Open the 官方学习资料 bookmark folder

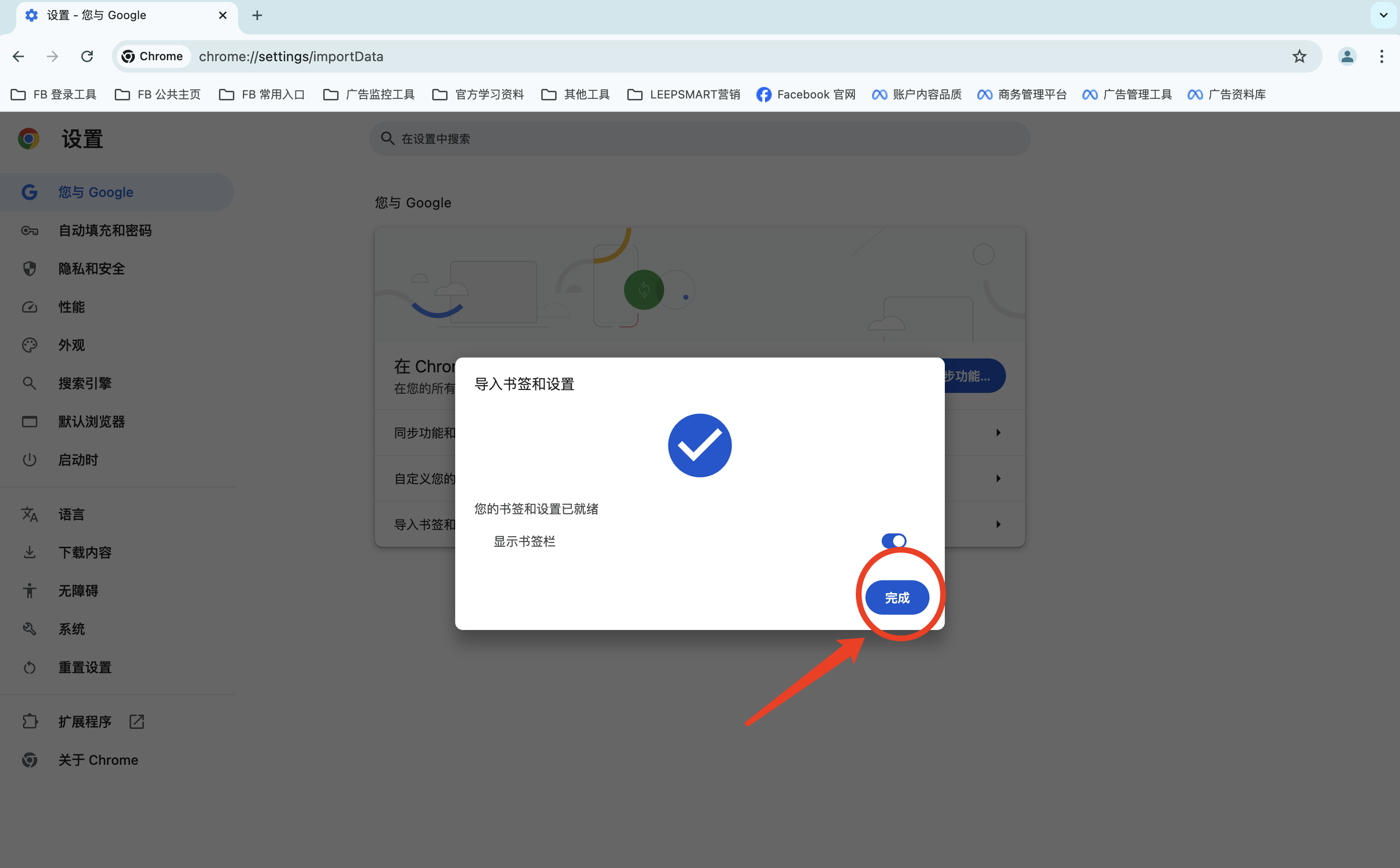pyautogui.click(x=478, y=94)
